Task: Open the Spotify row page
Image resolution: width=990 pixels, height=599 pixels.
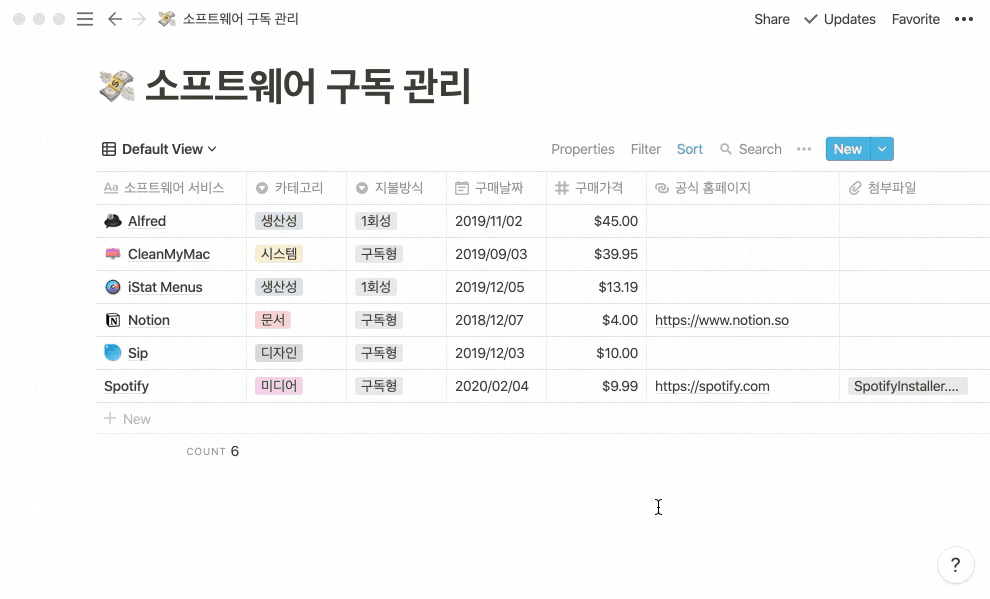Action: (126, 386)
